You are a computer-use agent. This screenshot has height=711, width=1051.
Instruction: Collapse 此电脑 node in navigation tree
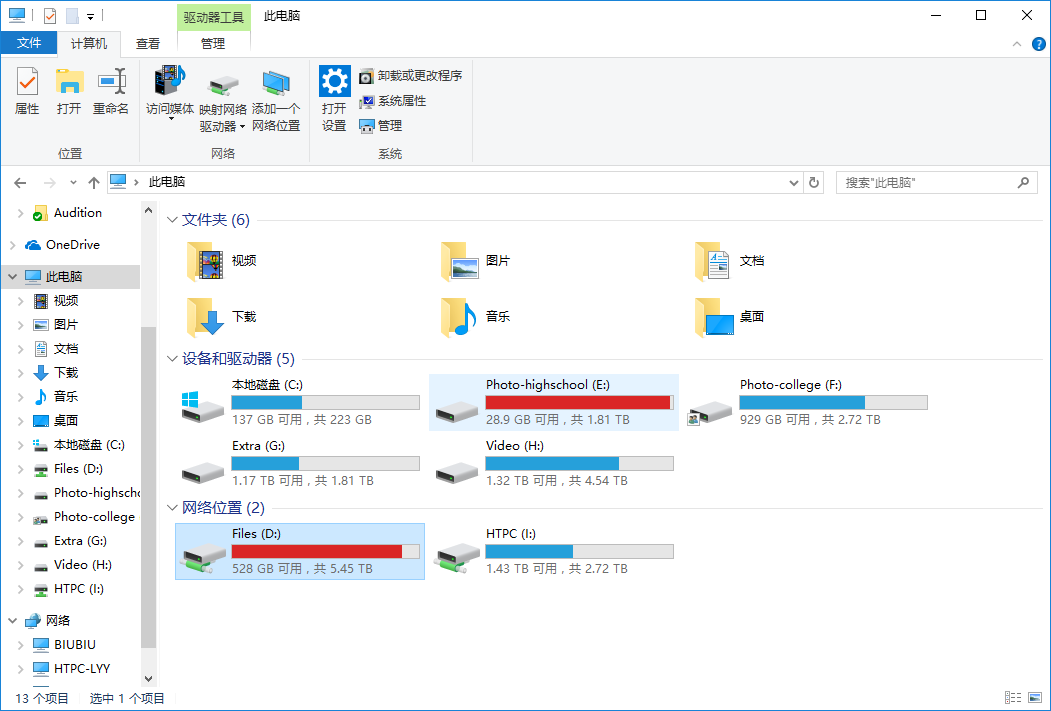click(x=12, y=277)
